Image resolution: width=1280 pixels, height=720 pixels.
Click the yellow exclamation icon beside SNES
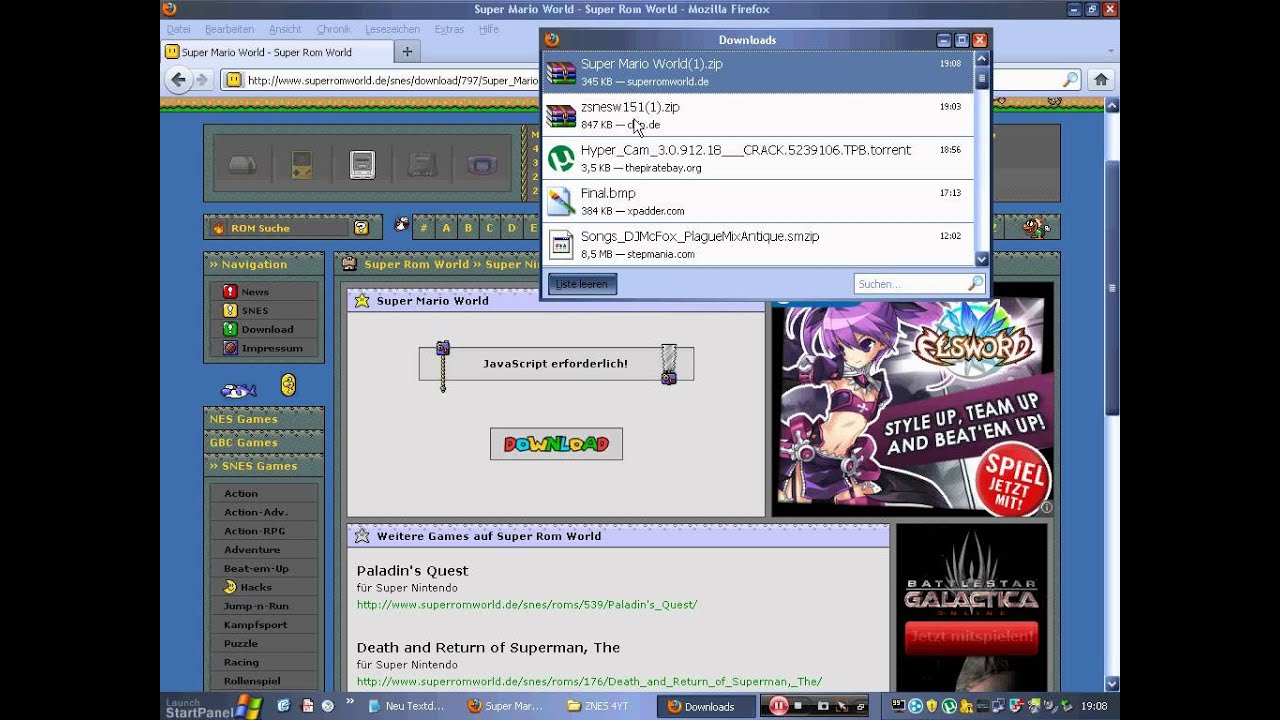[230, 310]
